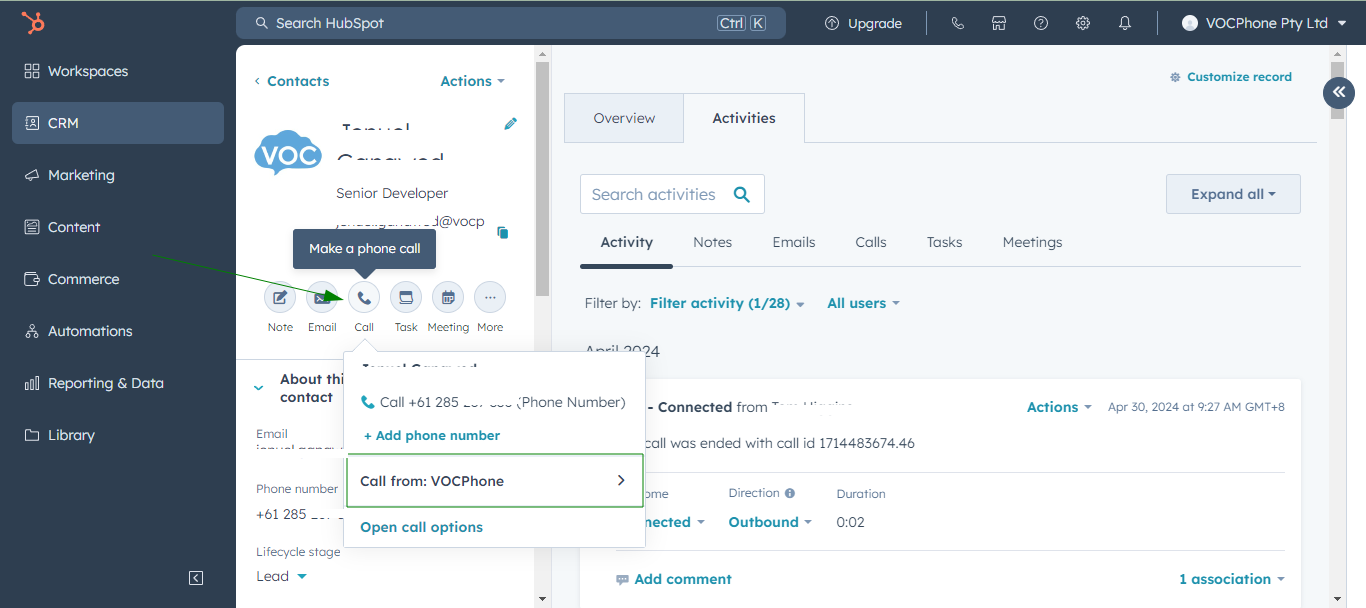Open HubSpot settings gear icon
The width and height of the screenshot is (1366, 608).
(1082, 22)
